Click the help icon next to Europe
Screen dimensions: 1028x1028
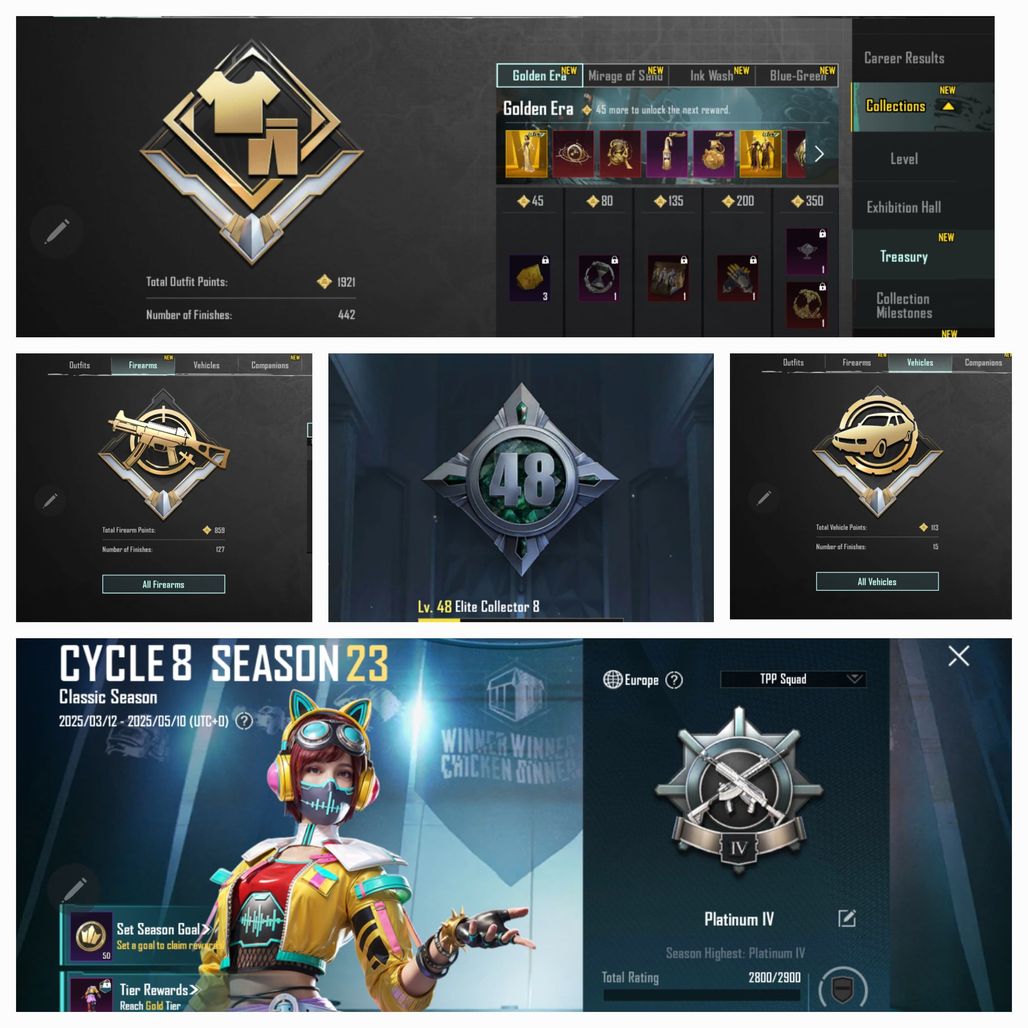tap(673, 680)
